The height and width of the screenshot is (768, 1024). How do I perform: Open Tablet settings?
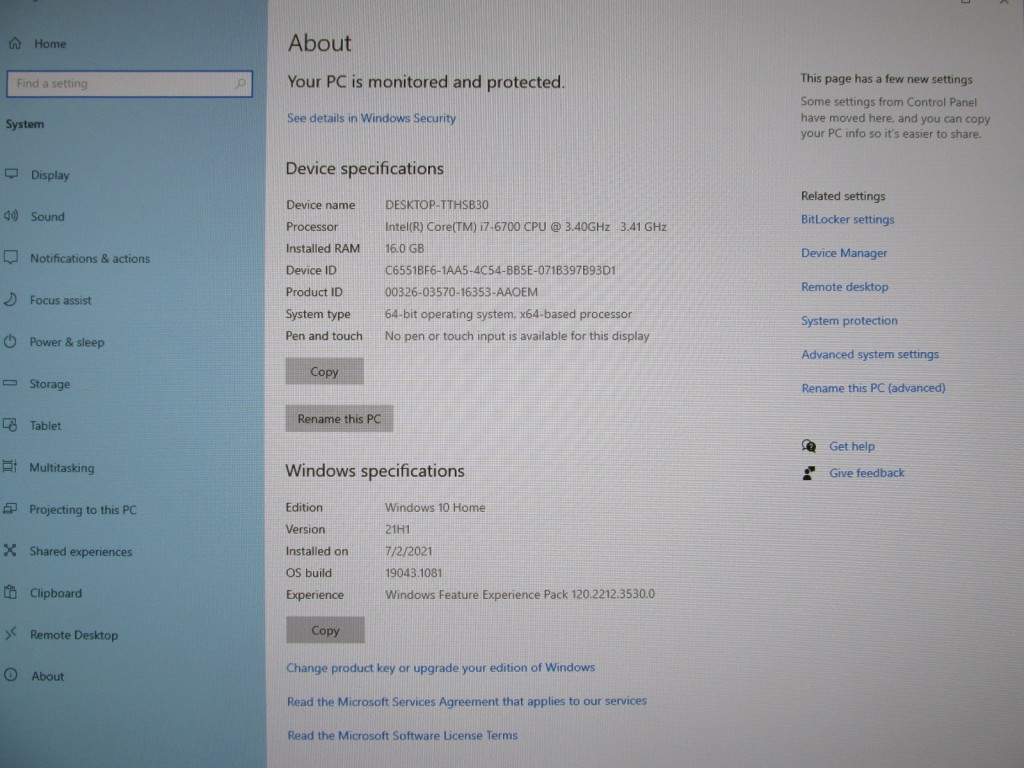tap(45, 426)
